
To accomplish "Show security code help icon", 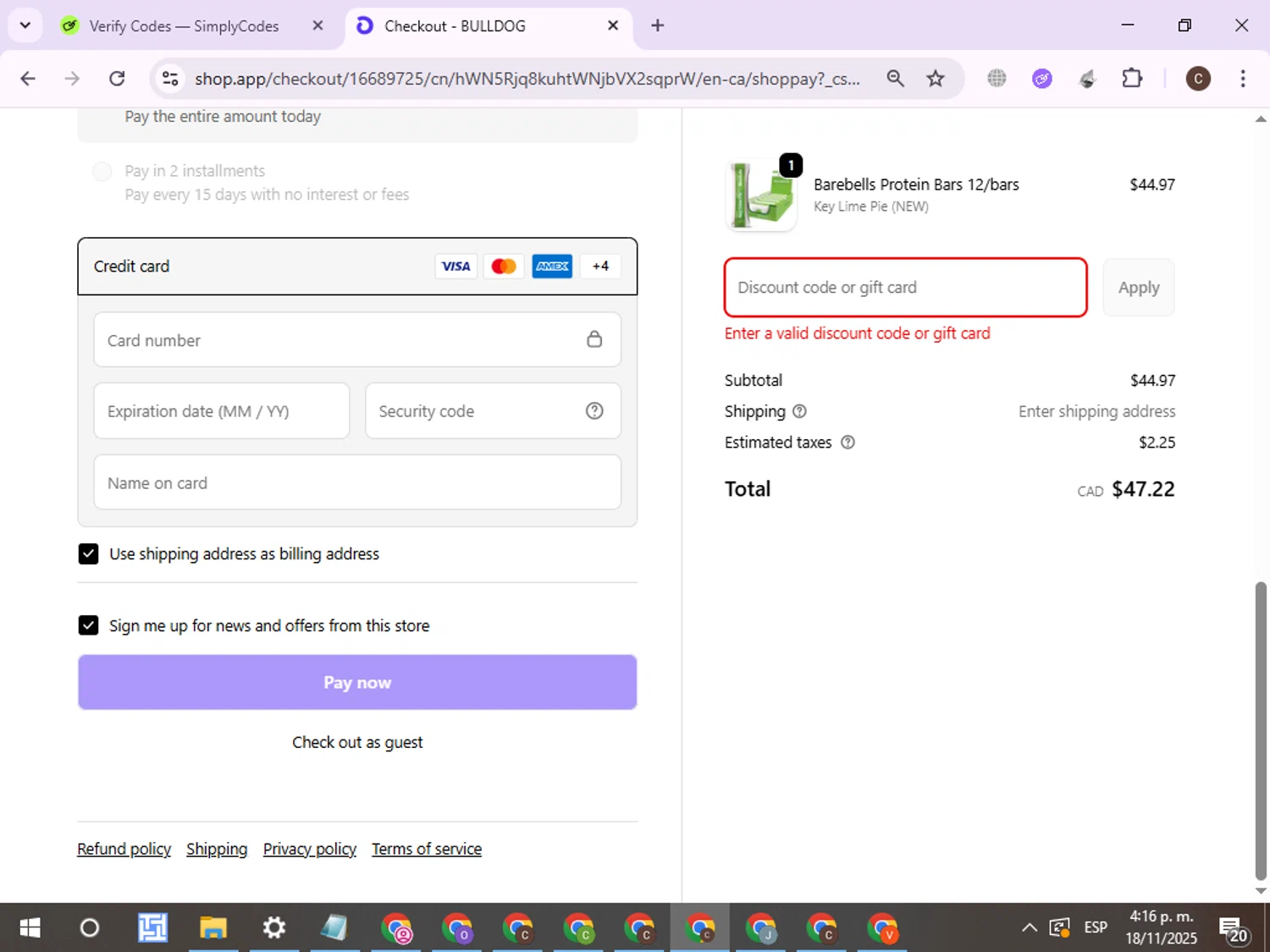I will coord(594,410).
